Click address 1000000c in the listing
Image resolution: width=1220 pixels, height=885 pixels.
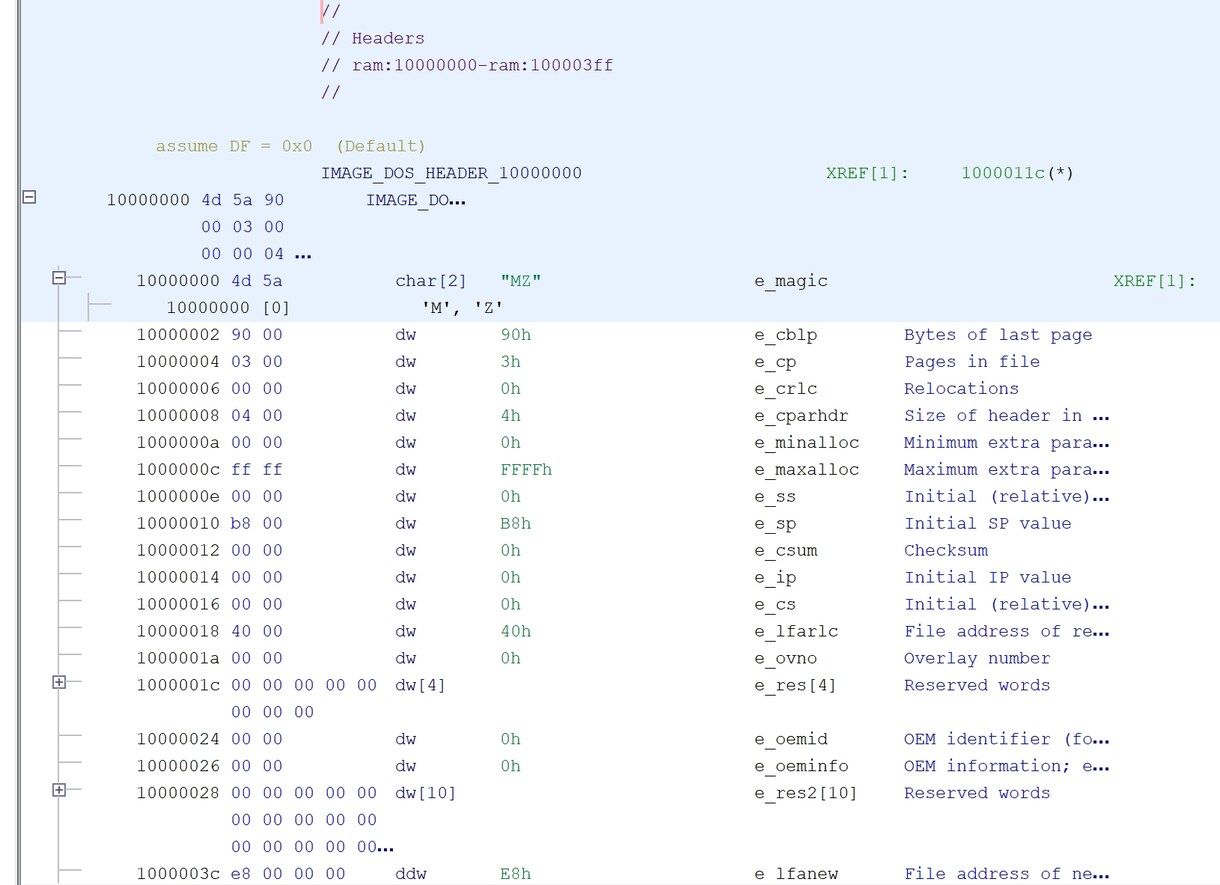[179, 470]
